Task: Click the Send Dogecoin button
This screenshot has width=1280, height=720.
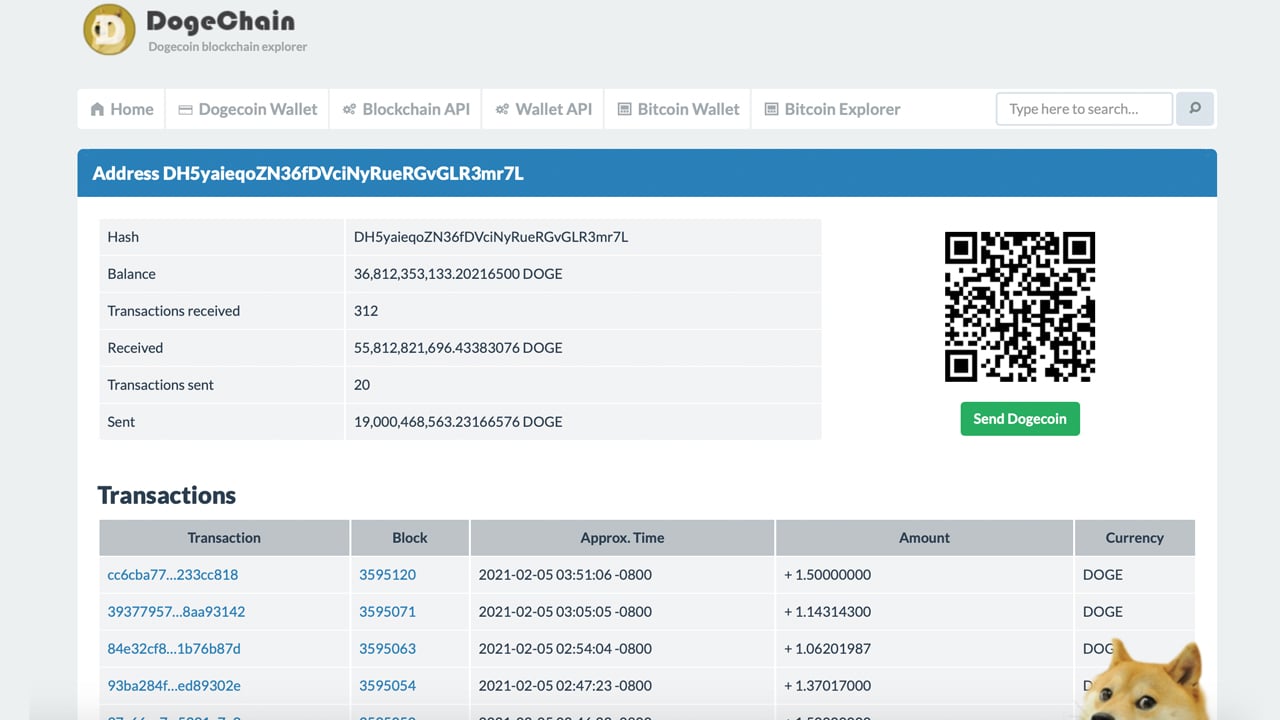Action: tap(1020, 419)
